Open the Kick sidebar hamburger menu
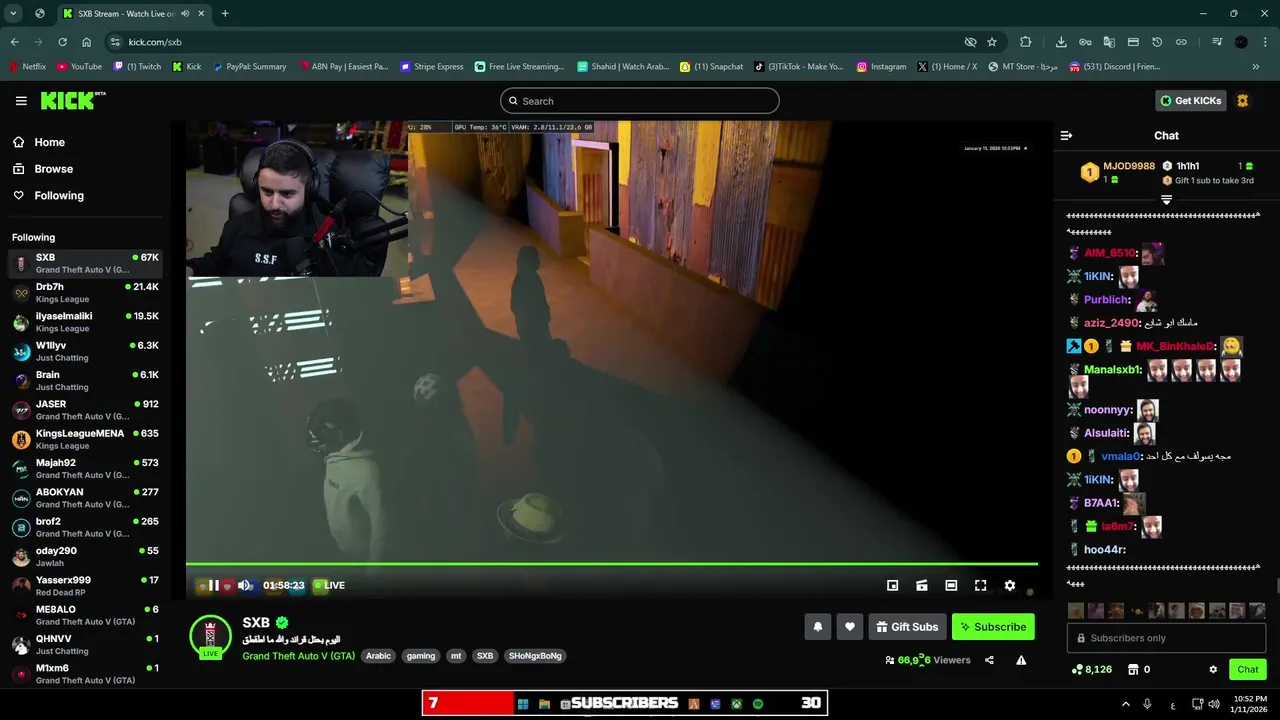 pyautogui.click(x=21, y=101)
